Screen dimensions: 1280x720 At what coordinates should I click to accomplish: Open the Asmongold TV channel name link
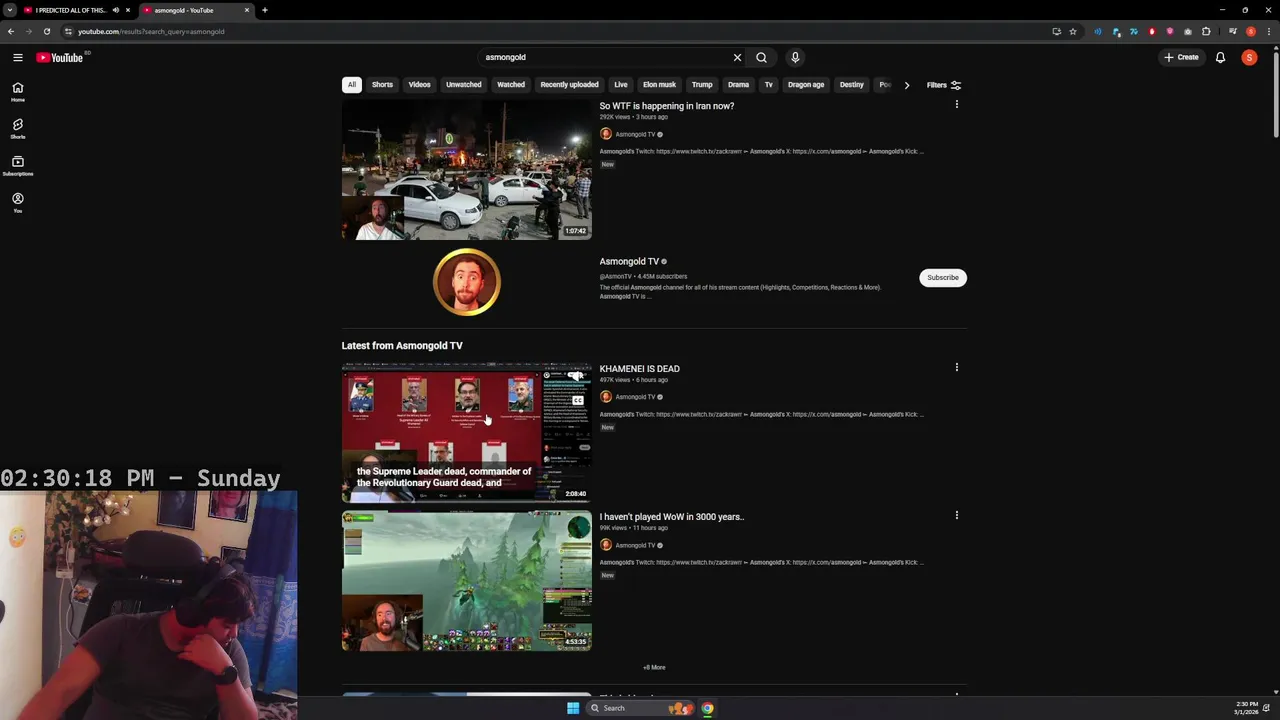(x=629, y=262)
